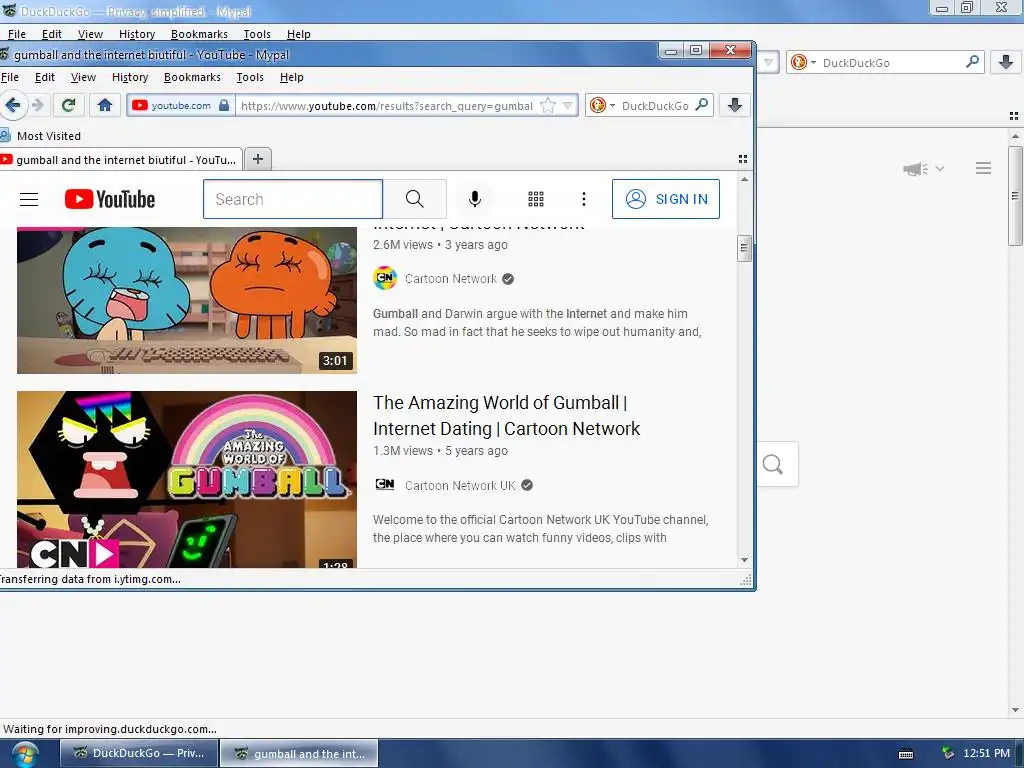The image size is (1024, 768).
Task: Click the taskbar on-screen keyboard icon
Action: pyautogui.click(x=906, y=754)
